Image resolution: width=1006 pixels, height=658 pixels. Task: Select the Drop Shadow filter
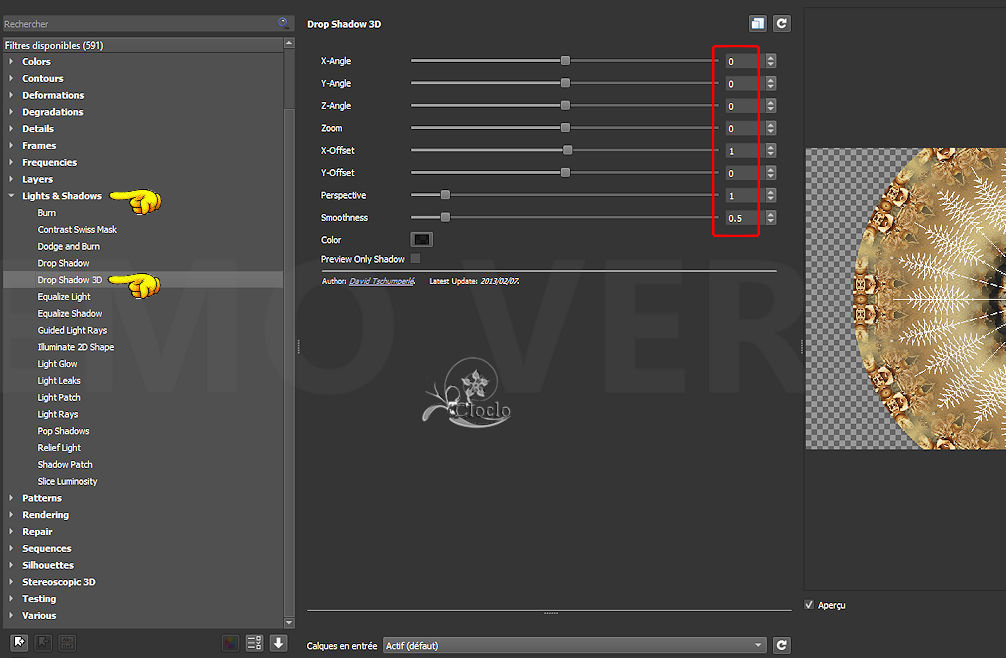[63, 263]
